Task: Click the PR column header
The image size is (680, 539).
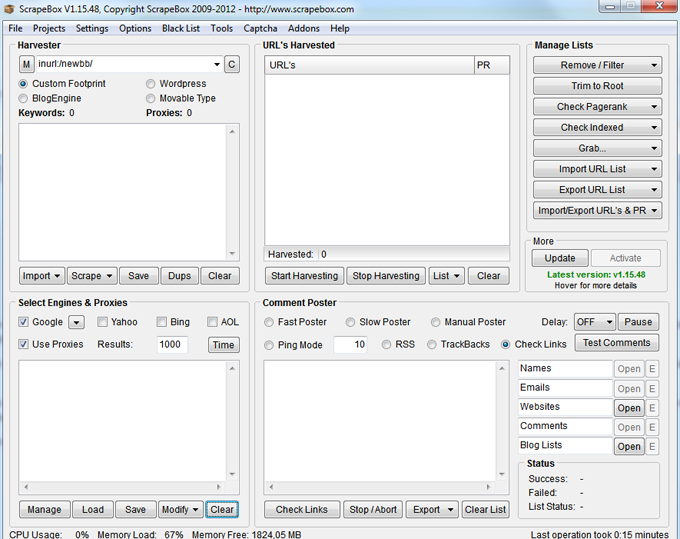Action: coord(491,65)
